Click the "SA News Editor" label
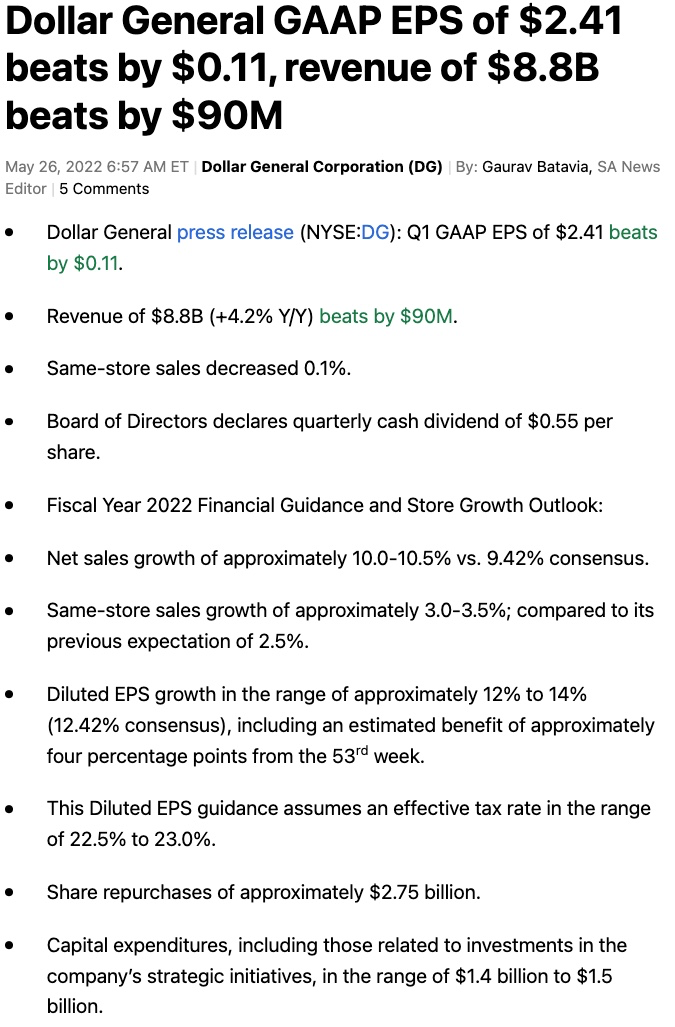This screenshot has height=1027, width=675. 628,167
